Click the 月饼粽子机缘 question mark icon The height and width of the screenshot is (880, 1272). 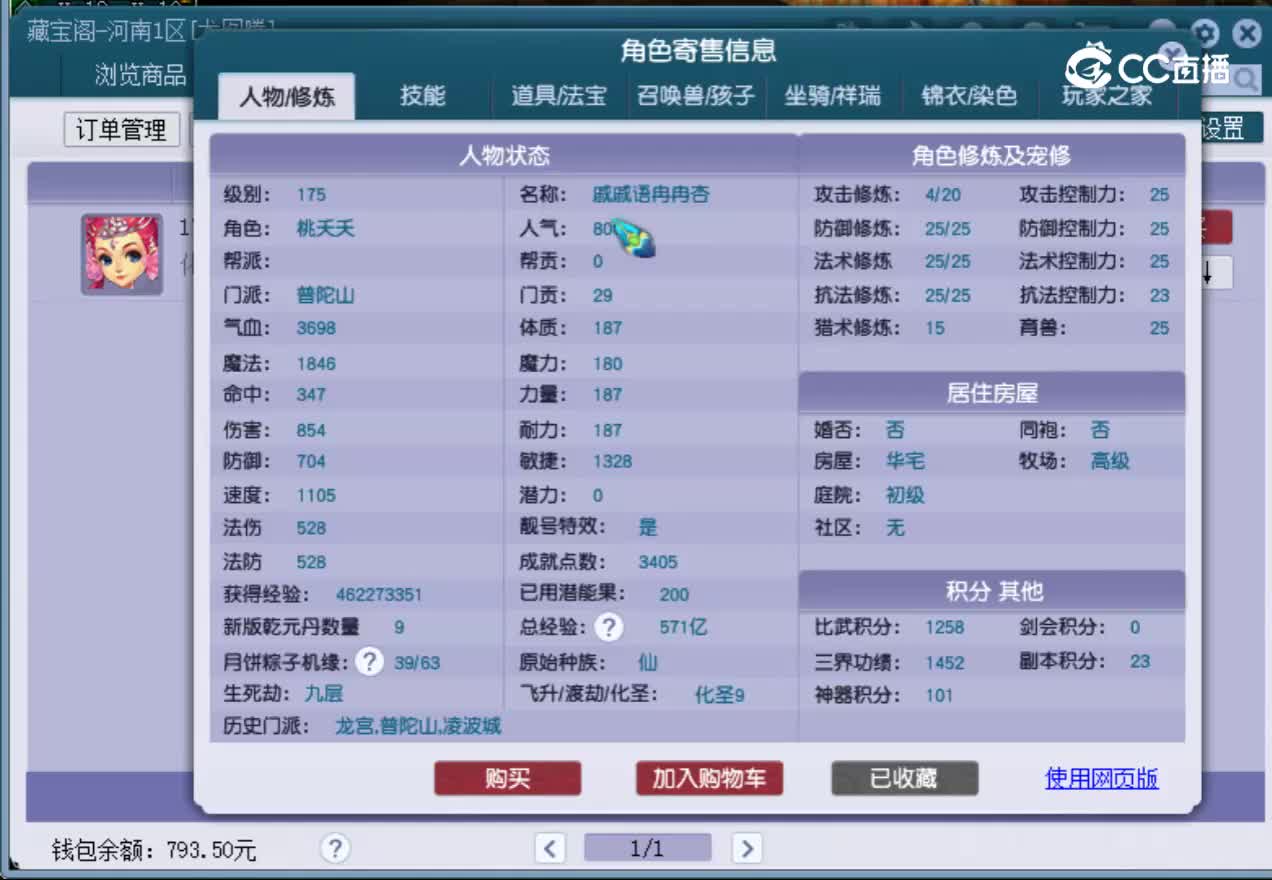pyautogui.click(x=369, y=661)
